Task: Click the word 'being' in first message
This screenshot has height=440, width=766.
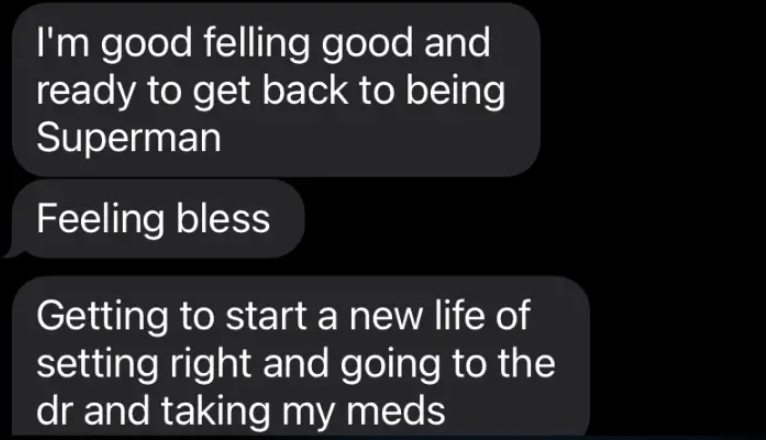Action: (456, 93)
